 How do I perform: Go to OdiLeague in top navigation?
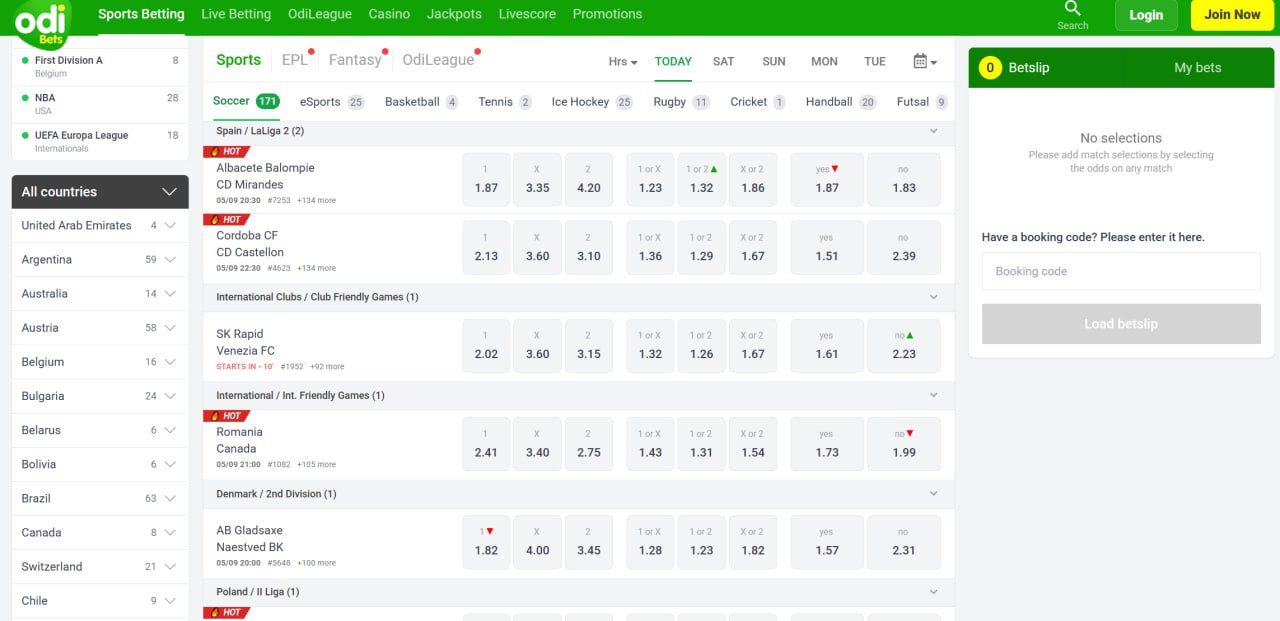click(x=320, y=14)
